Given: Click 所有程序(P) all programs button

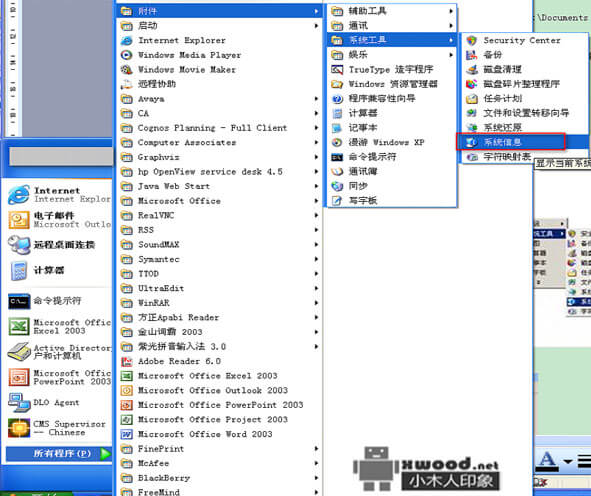Looking at the screenshot, I should pos(59,453).
